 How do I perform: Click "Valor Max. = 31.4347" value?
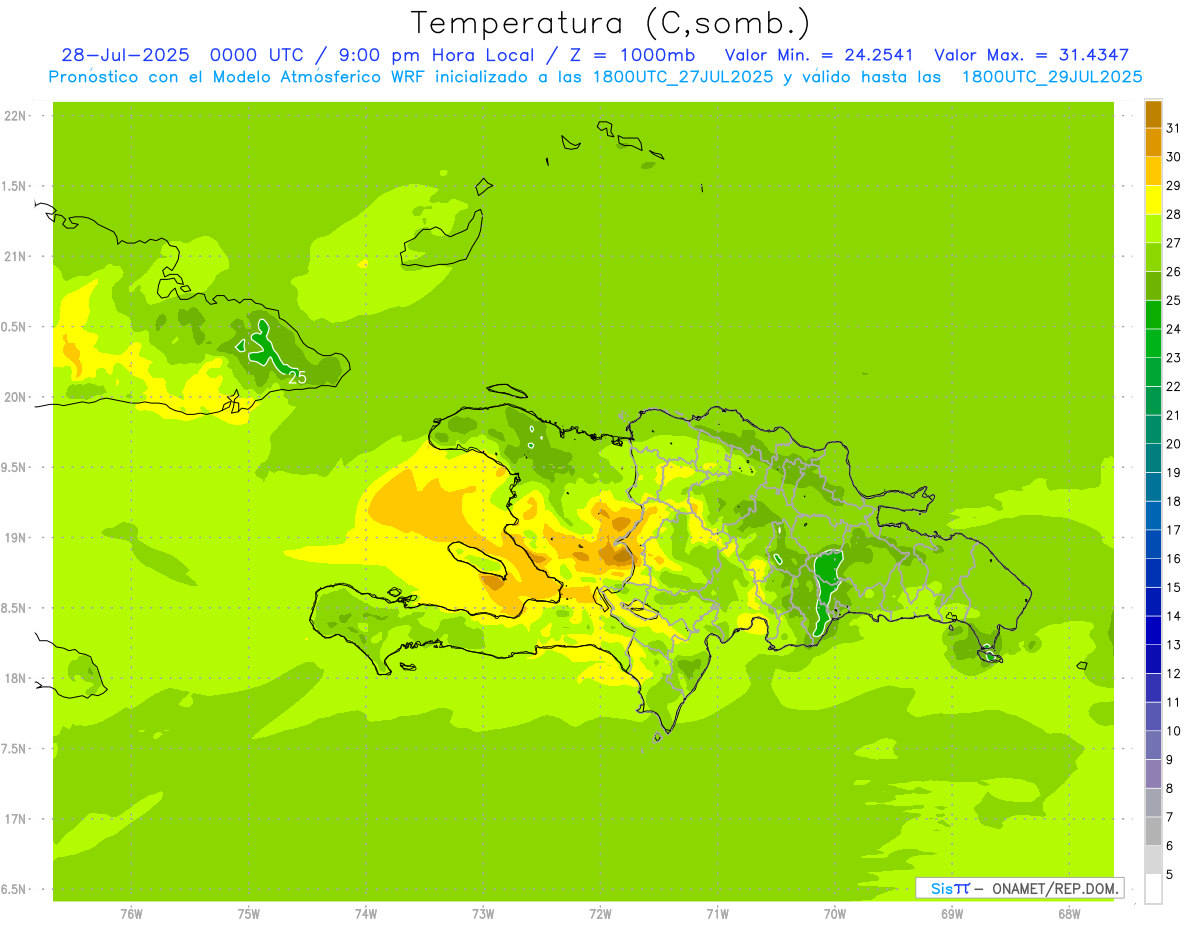coord(1031,55)
